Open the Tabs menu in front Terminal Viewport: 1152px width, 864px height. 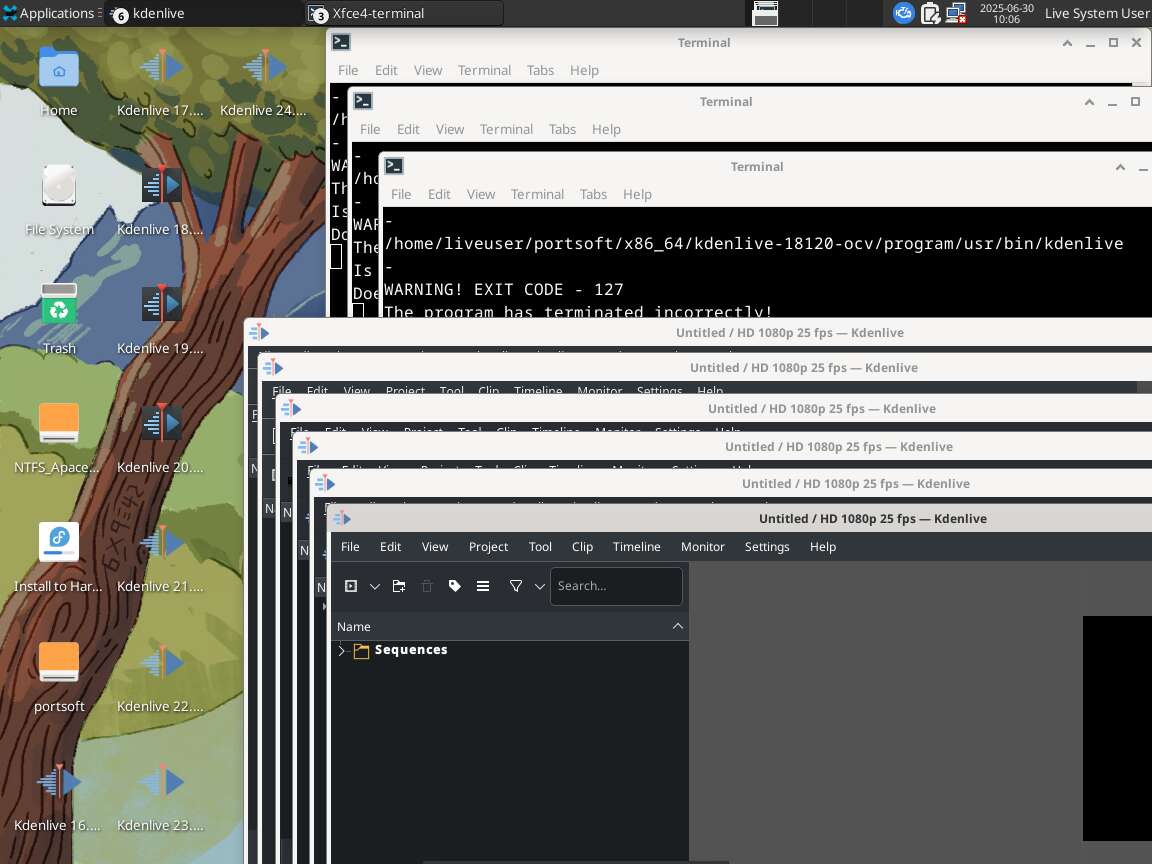click(593, 194)
